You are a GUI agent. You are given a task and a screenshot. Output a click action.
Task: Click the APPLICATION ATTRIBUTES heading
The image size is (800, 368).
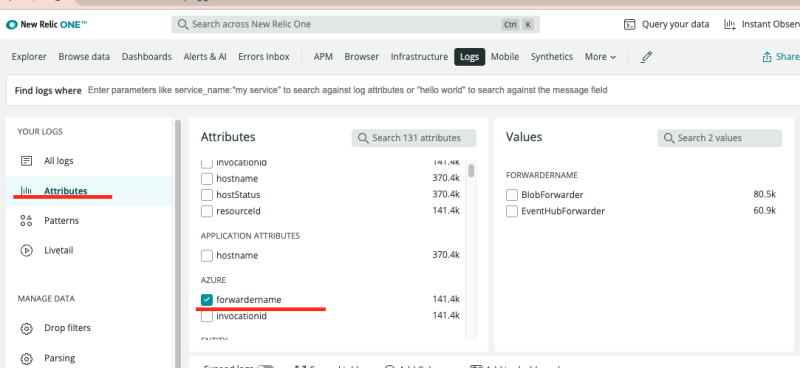[x=250, y=236]
